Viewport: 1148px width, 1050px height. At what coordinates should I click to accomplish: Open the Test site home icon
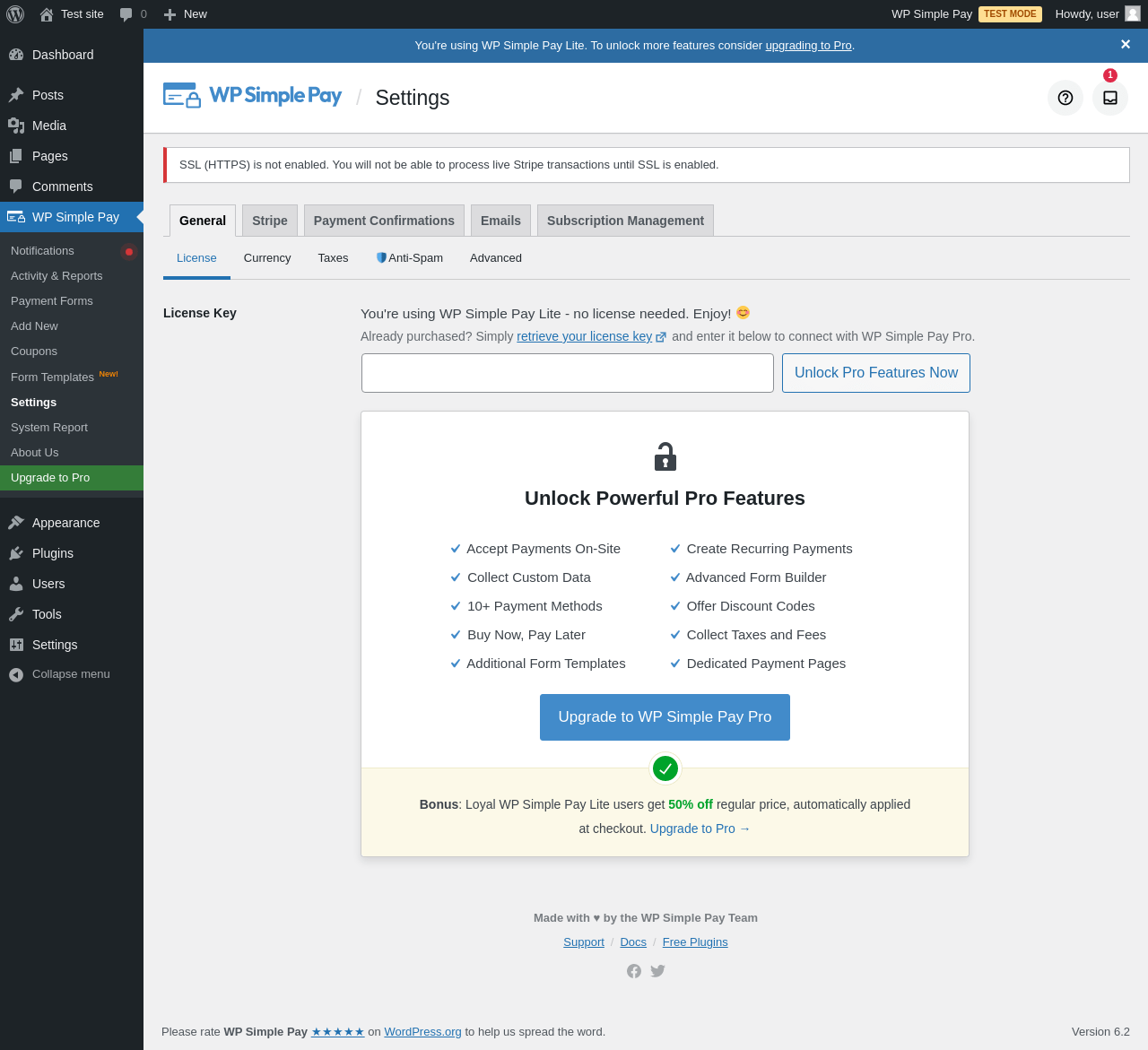tap(47, 14)
